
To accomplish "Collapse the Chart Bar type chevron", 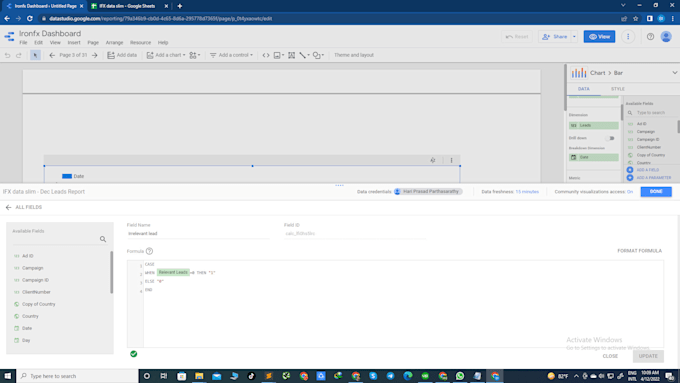I will [674, 73].
